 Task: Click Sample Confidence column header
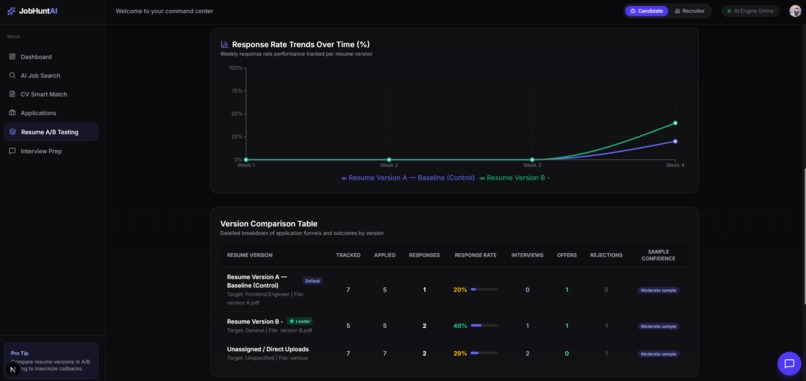658,255
